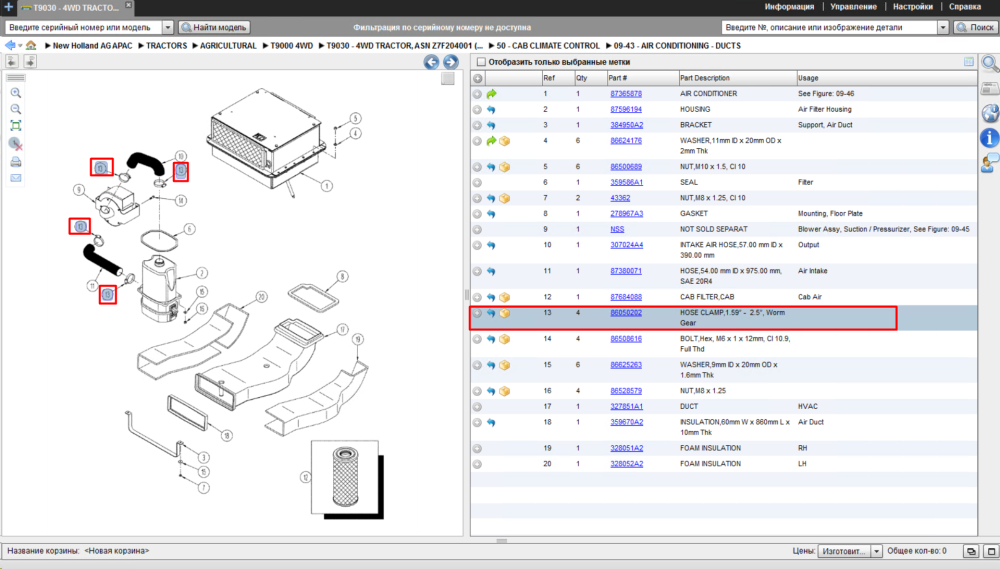Click the part number search input field
Viewport: 1000px width, 569px height.
829,27
